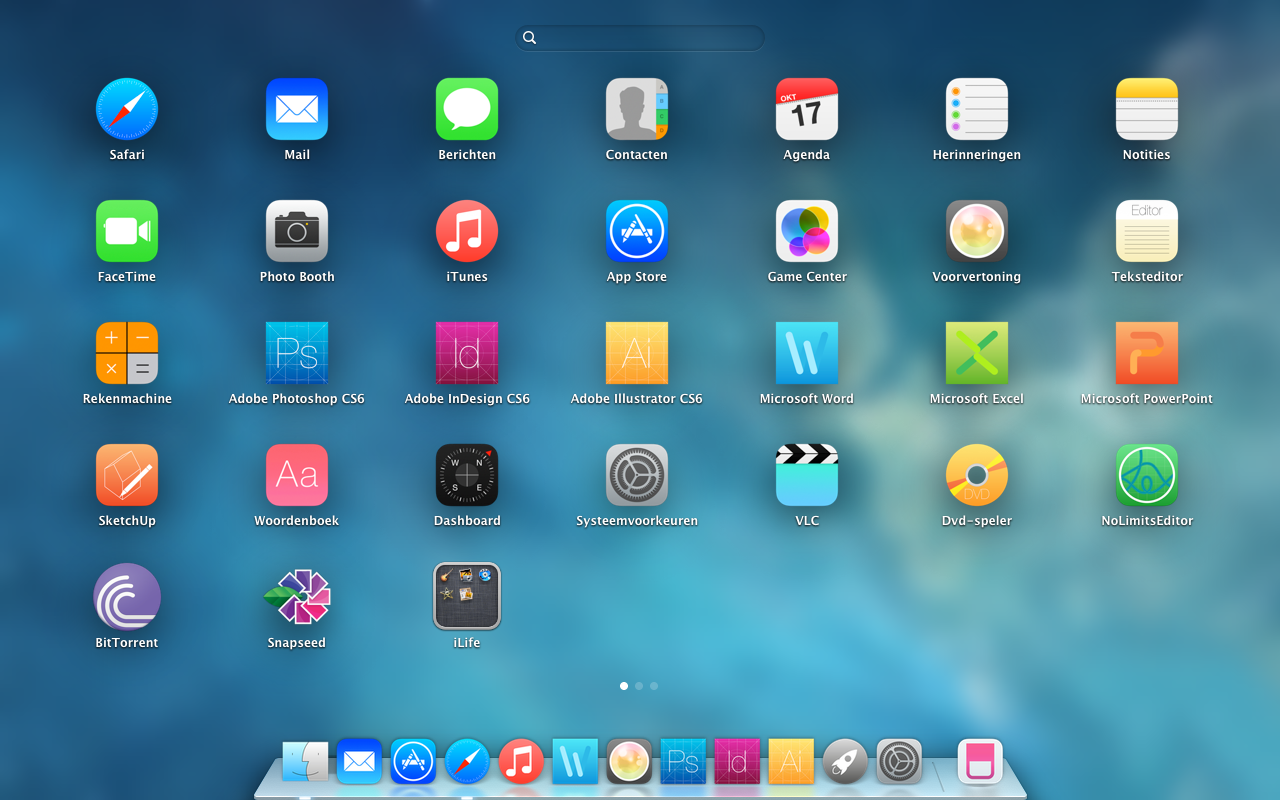Open Adobe Illustrator CS6
The height and width of the screenshot is (800, 1280).
[x=636, y=353]
